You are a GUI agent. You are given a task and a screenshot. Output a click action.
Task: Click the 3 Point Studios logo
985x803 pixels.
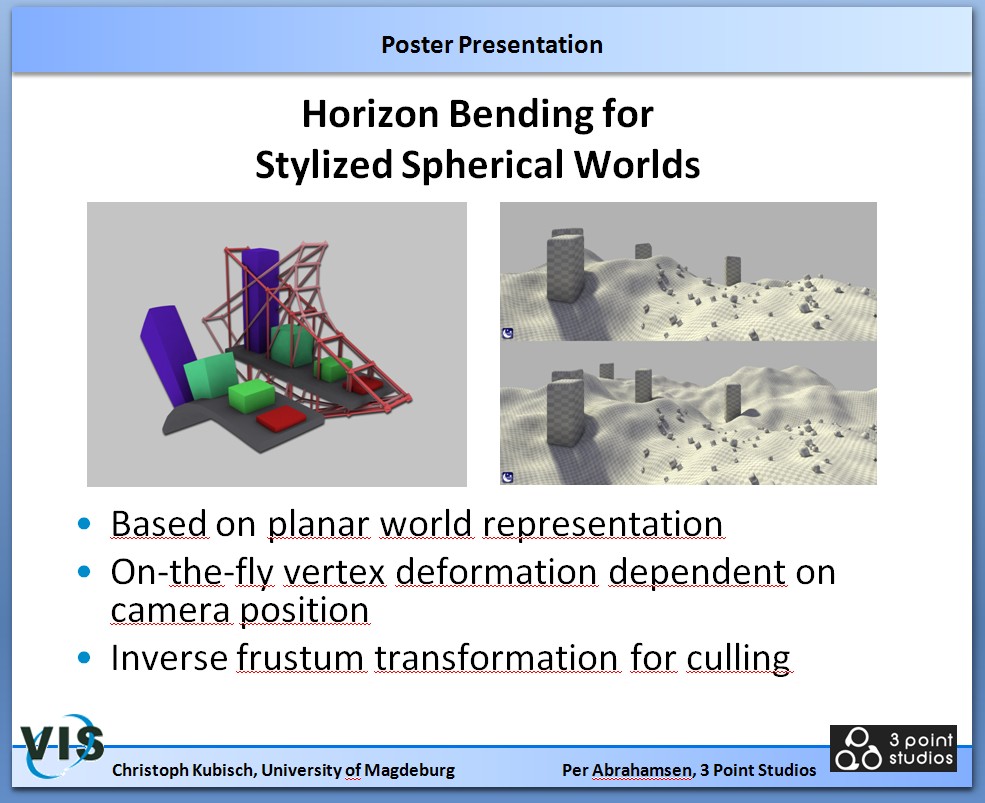892,749
